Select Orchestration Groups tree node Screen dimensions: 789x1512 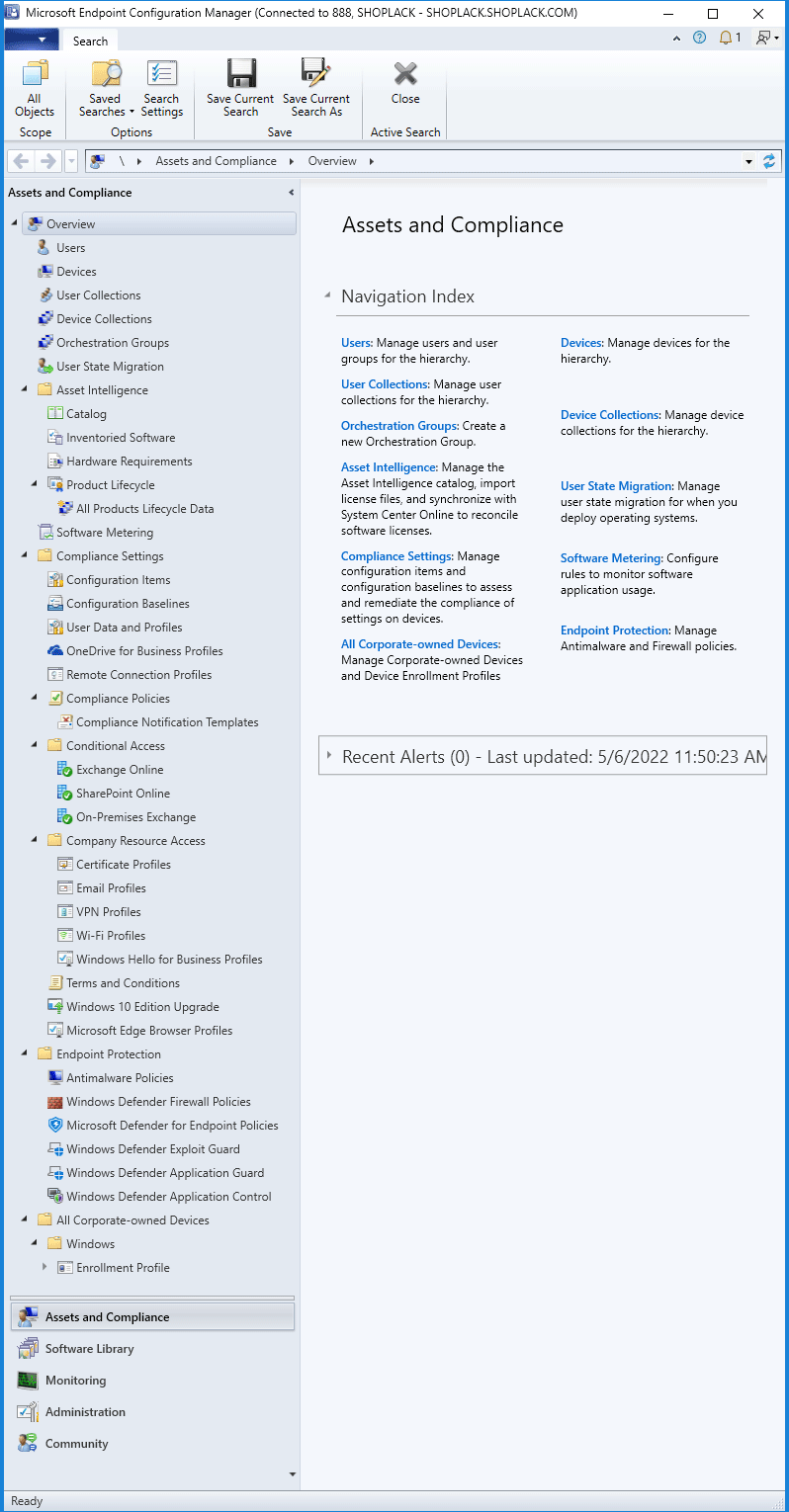click(x=113, y=343)
